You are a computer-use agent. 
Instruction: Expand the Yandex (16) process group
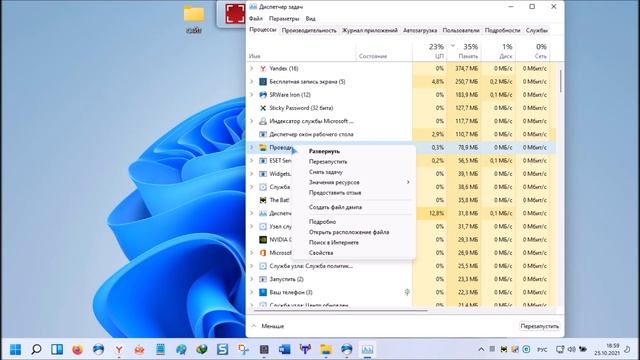[252, 69]
